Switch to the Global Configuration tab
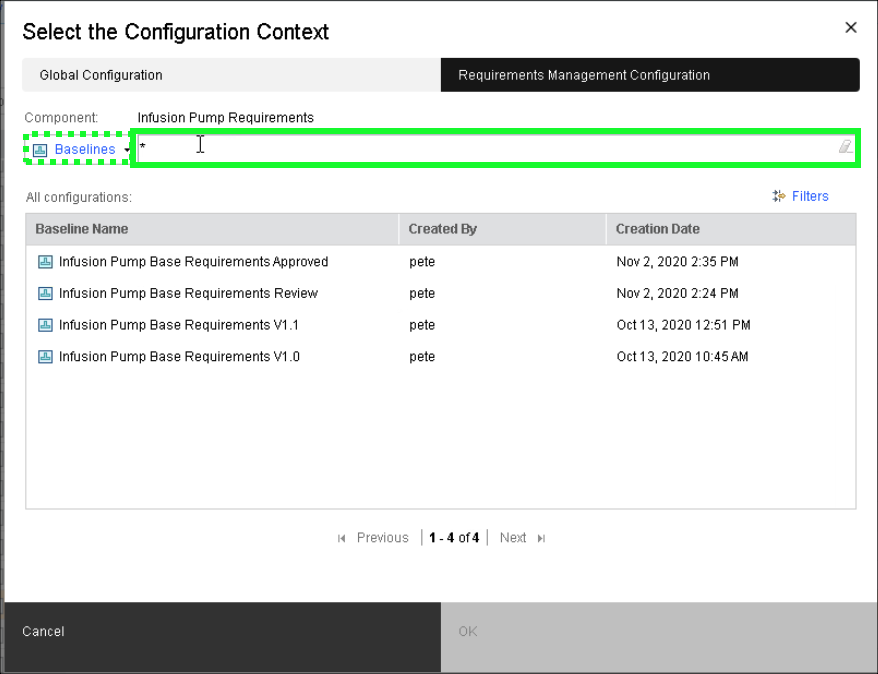The width and height of the screenshot is (878, 674). click(x=101, y=75)
